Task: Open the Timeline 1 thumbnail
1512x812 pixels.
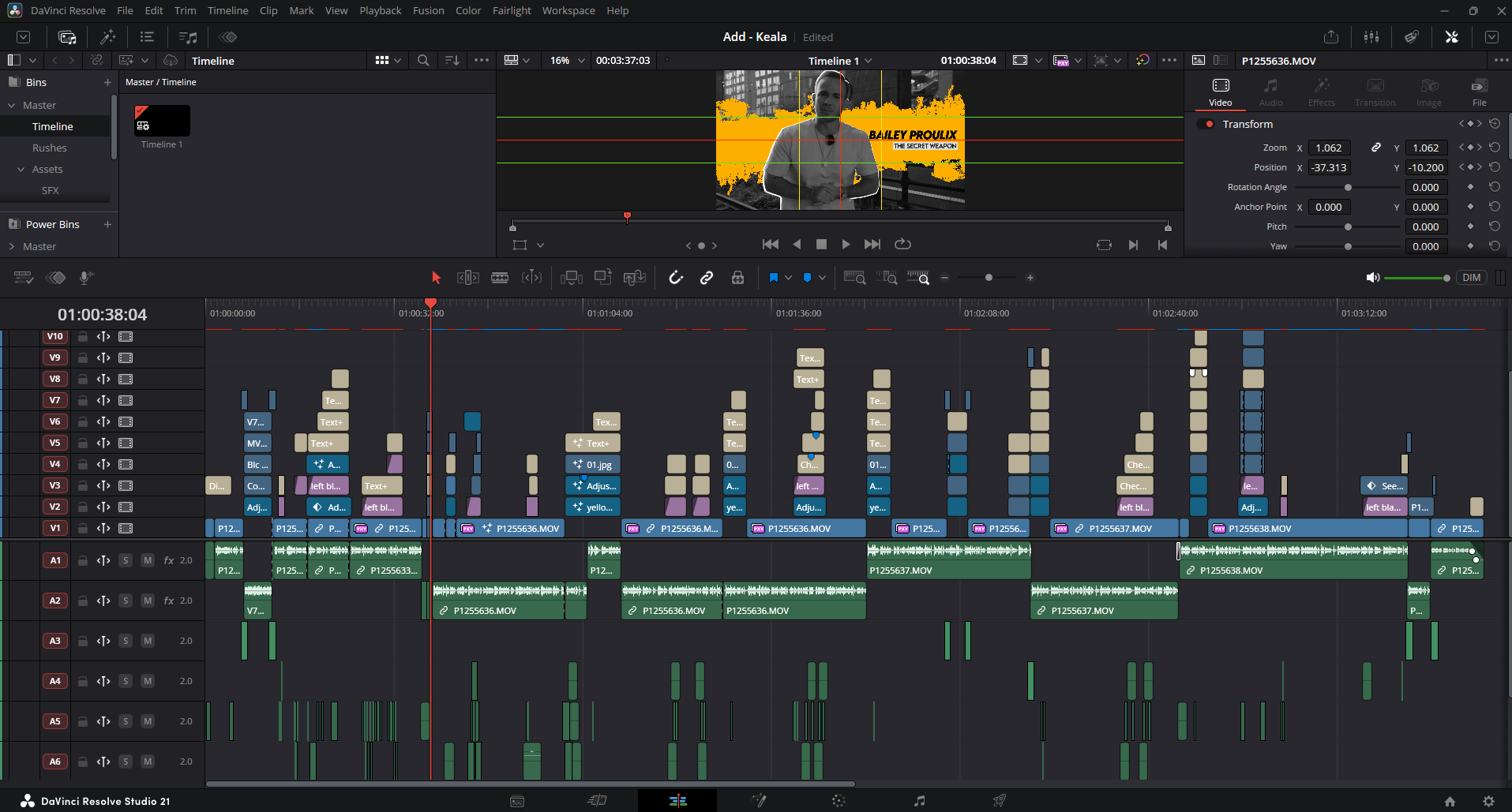Action: 162,121
